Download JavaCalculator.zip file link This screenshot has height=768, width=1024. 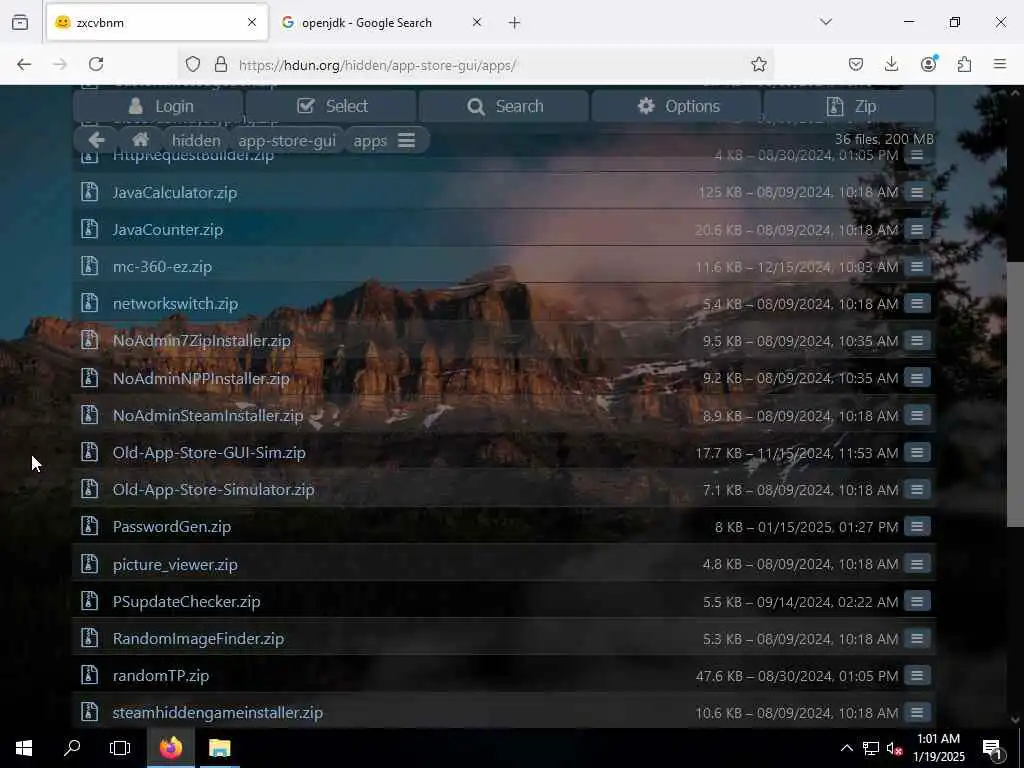[x=174, y=193]
